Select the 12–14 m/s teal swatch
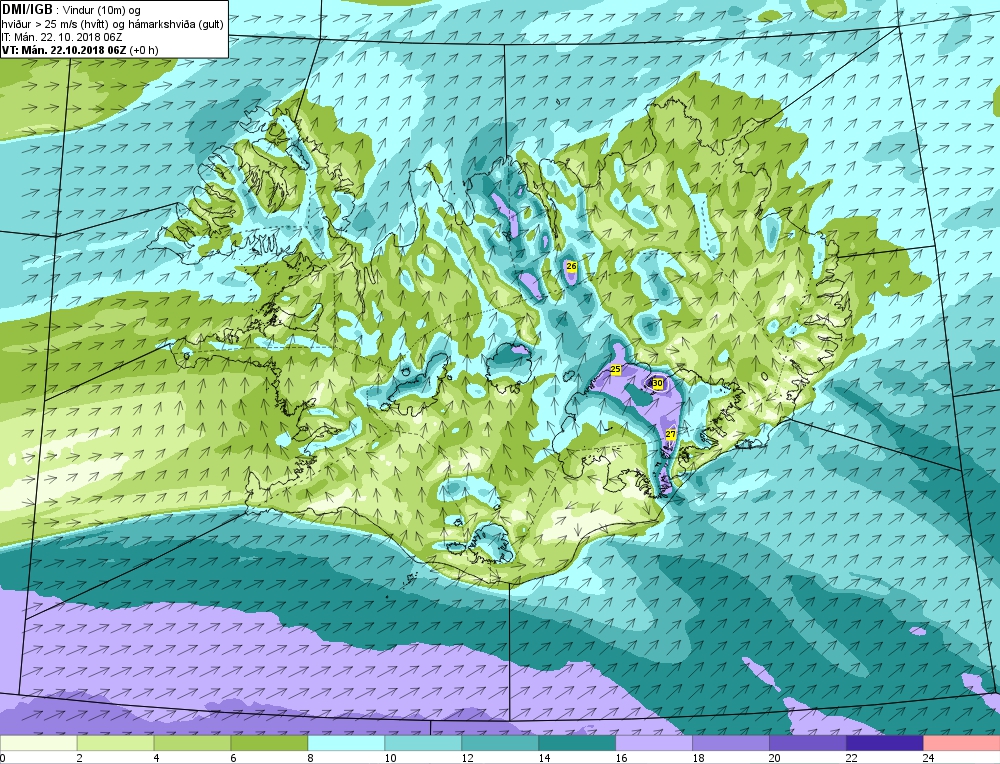The width and height of the screenshot is (1000, 764). [500, 744]
